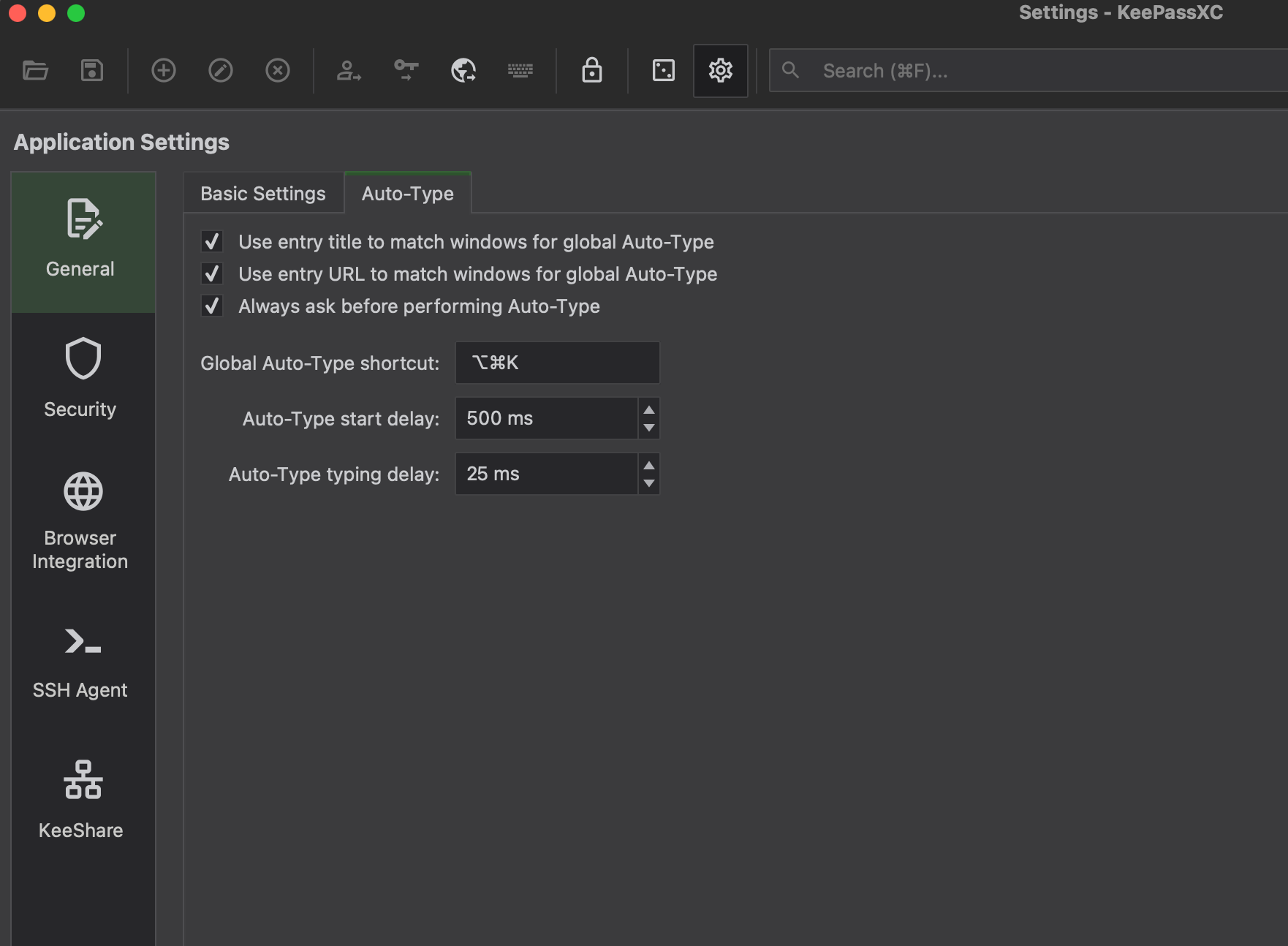Click the 'Auto-Type typing delay:' label
This screenshot has height=946, width=1288.
(334, 474)
